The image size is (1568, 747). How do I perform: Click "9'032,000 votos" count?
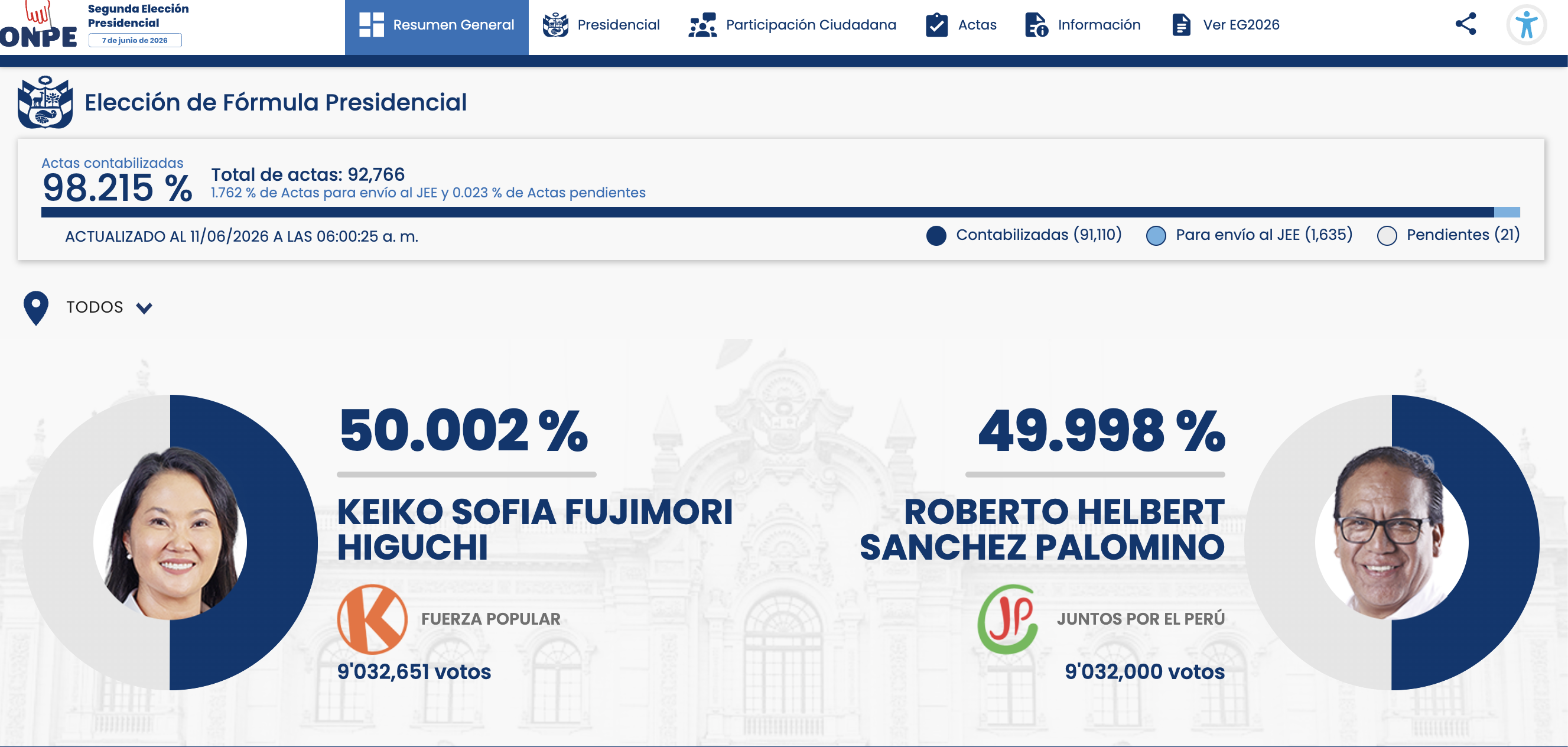tap(1145, 671)
